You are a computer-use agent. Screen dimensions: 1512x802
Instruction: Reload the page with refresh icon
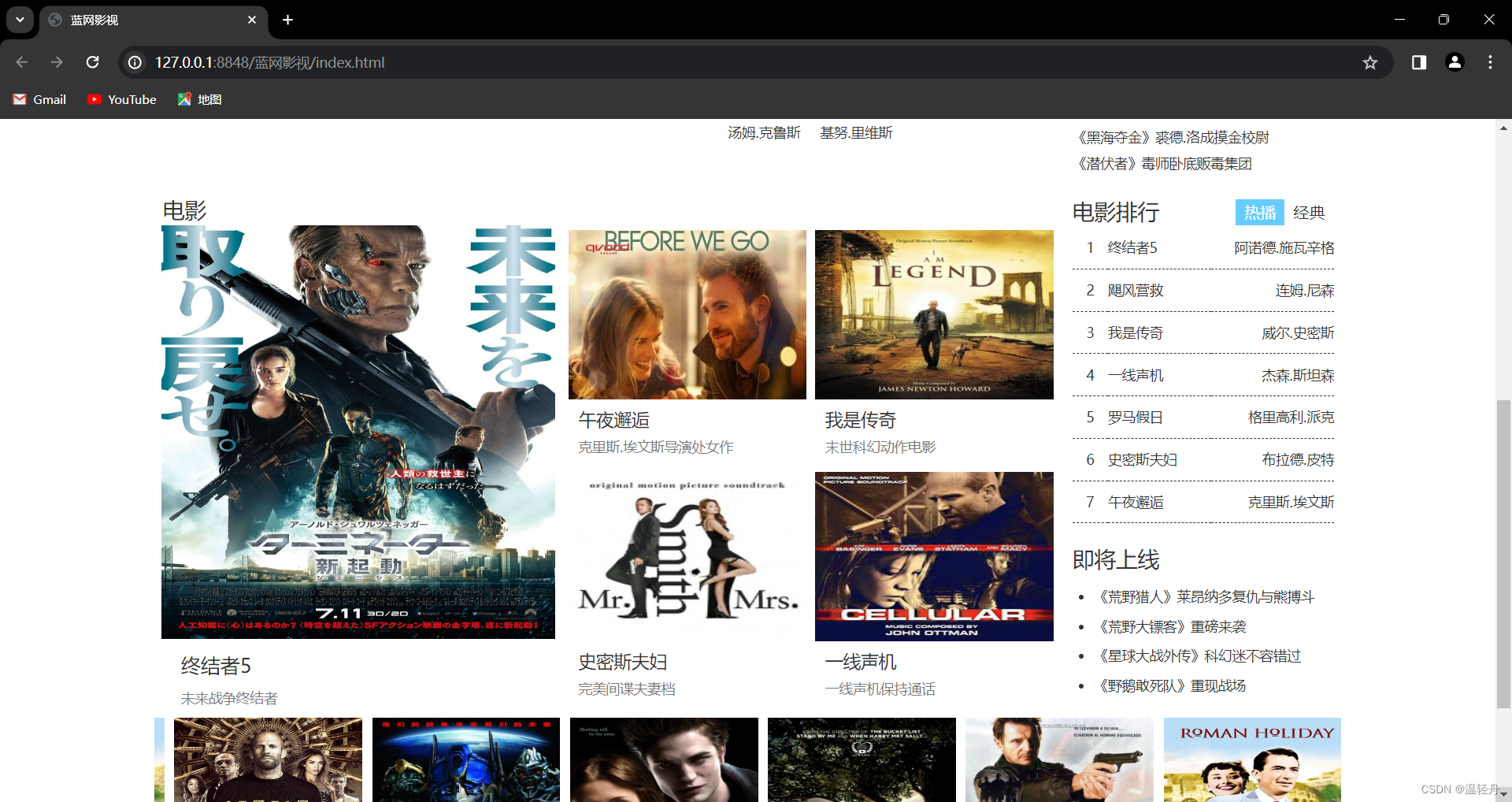point(92,62)
